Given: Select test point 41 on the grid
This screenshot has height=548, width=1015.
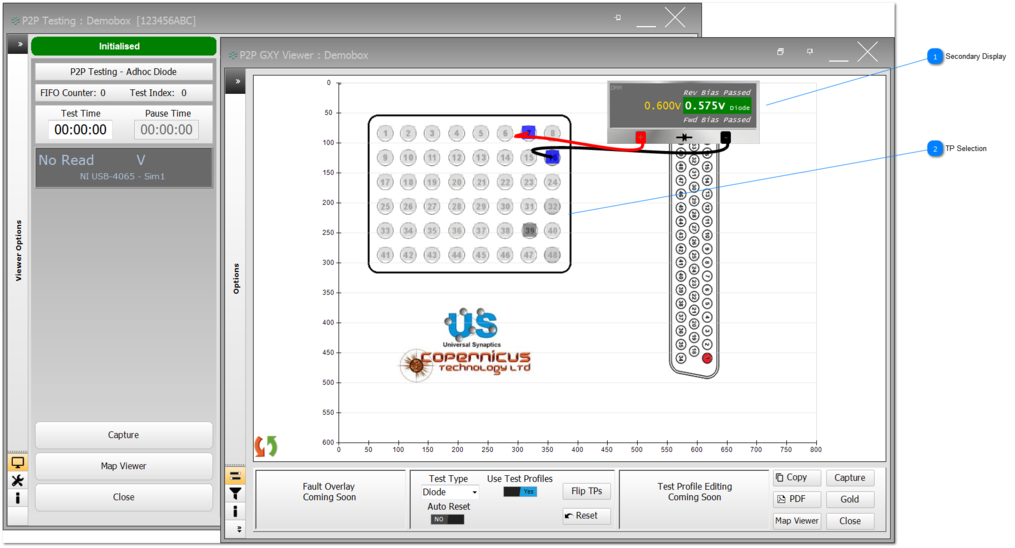Looking at the screenshot, I should pyautogui.click(x=385, y=255).
